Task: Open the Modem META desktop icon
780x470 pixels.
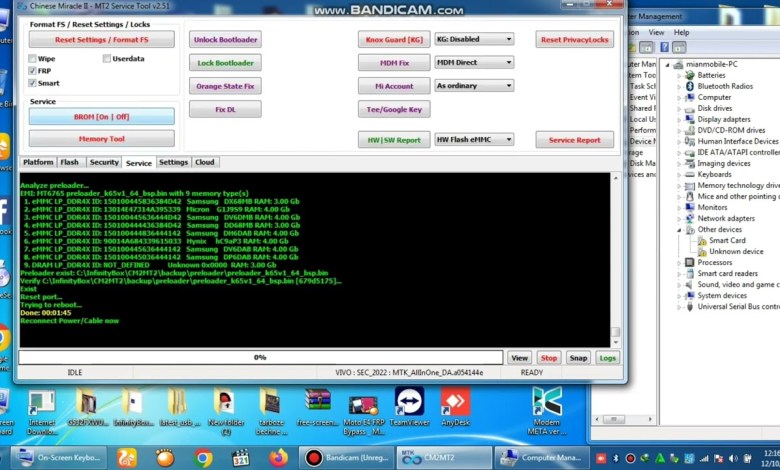Action: [x=547, y=403]
